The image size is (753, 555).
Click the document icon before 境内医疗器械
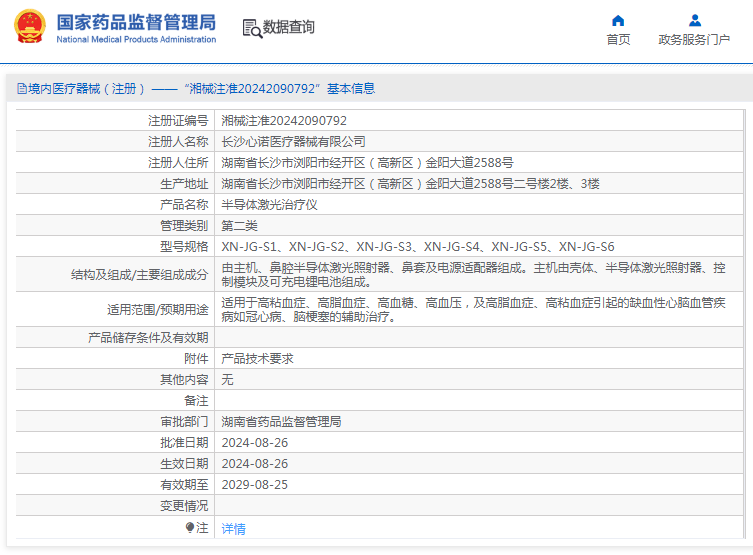(22, 88)
